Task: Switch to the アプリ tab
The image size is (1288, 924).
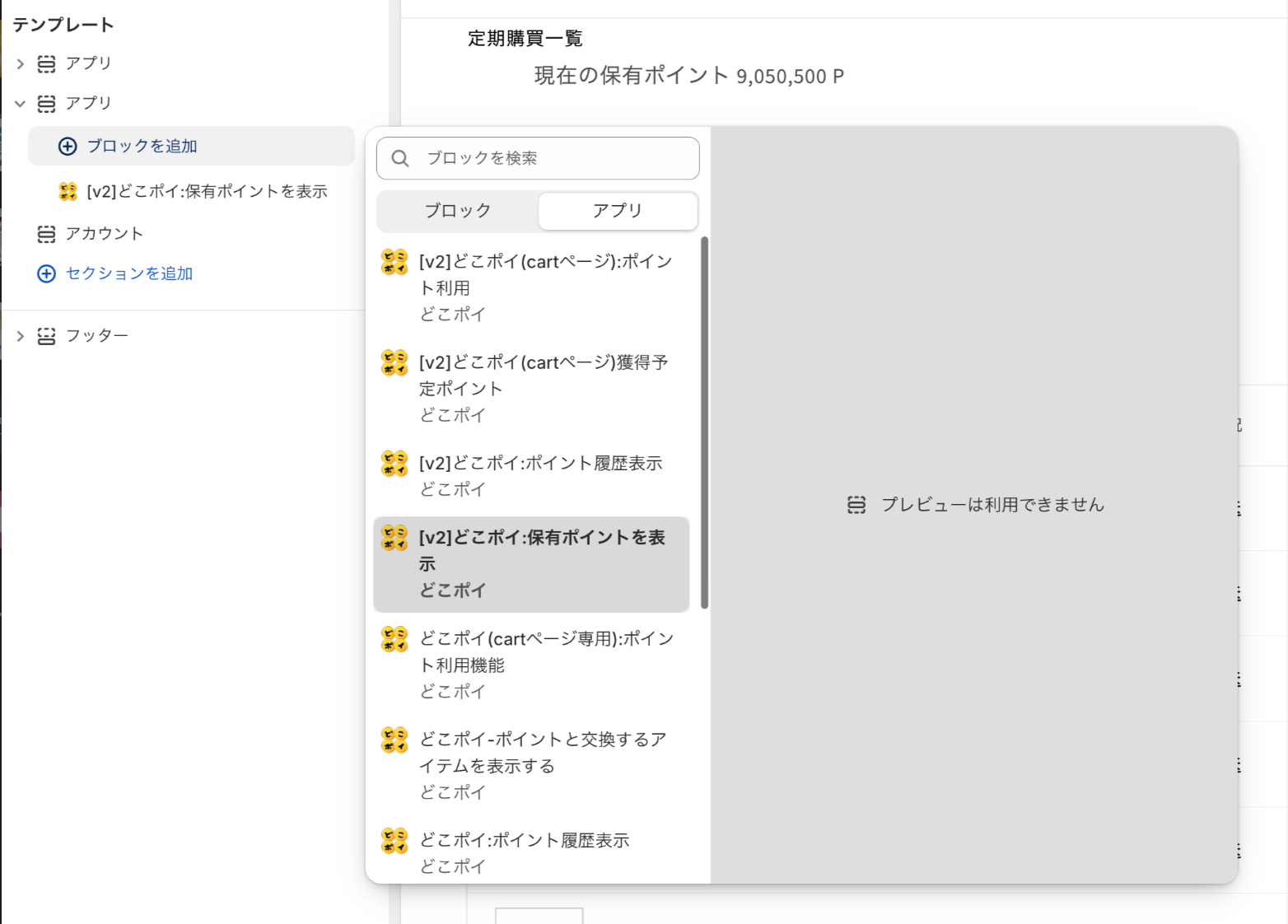Action: (618, 211)
